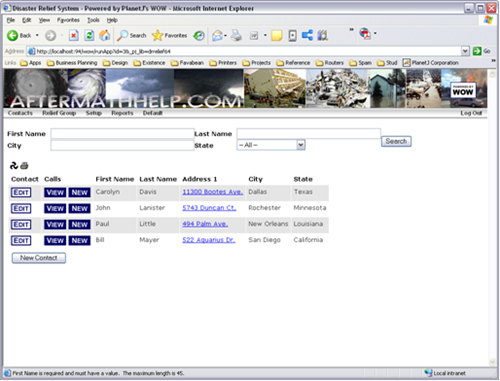Click the New Contact button

39,258
